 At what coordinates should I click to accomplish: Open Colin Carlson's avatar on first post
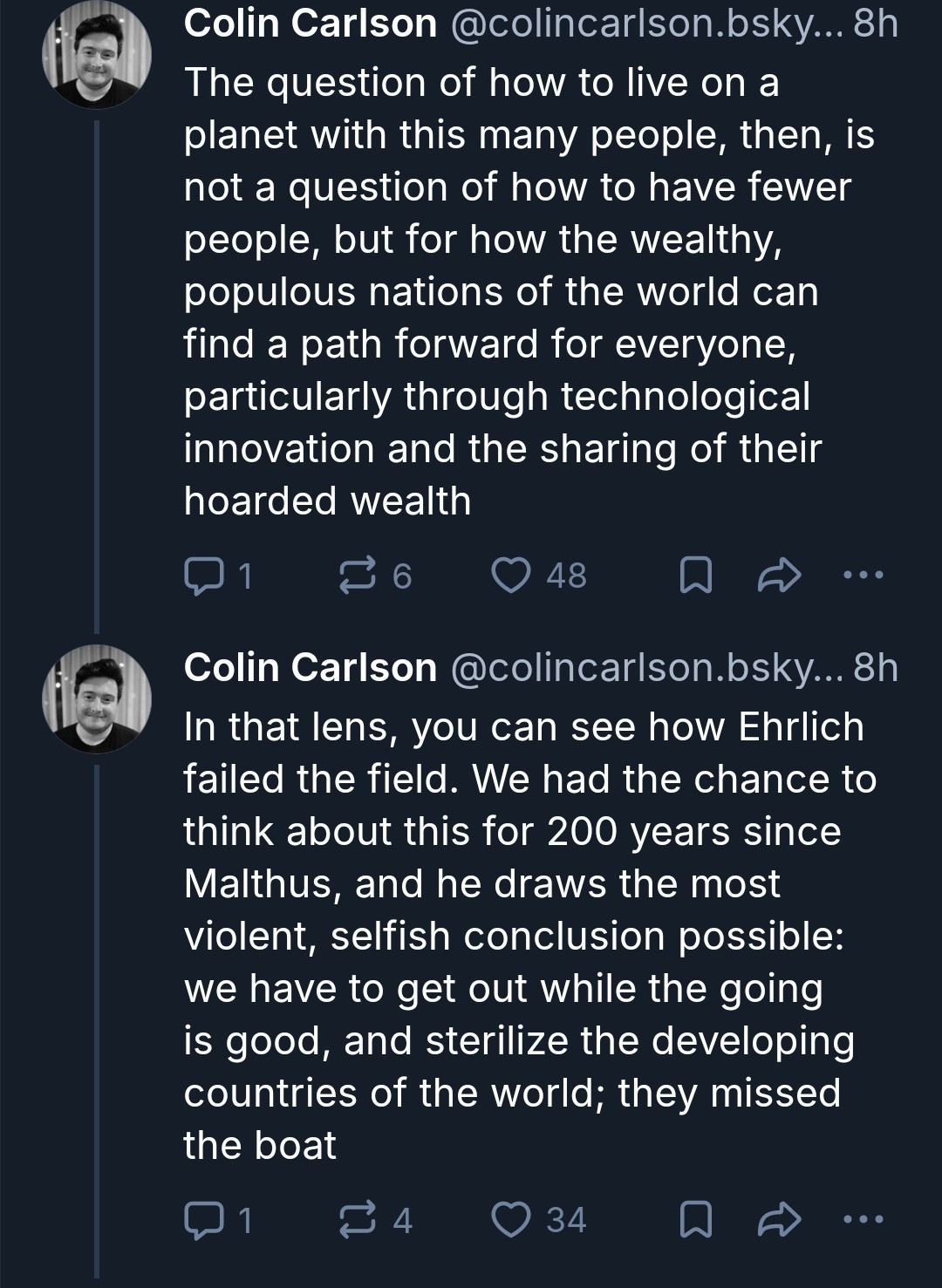pos(97,55)
